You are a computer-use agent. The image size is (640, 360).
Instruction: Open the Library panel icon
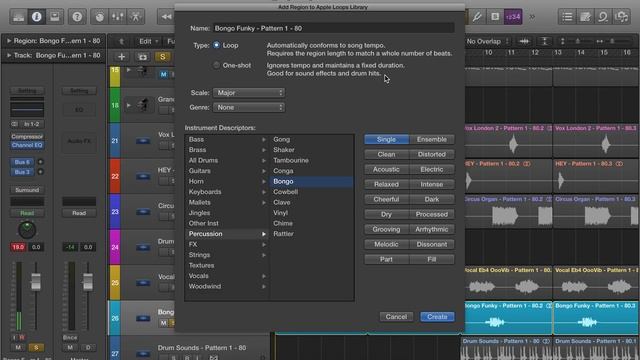[x=18, y=16]
